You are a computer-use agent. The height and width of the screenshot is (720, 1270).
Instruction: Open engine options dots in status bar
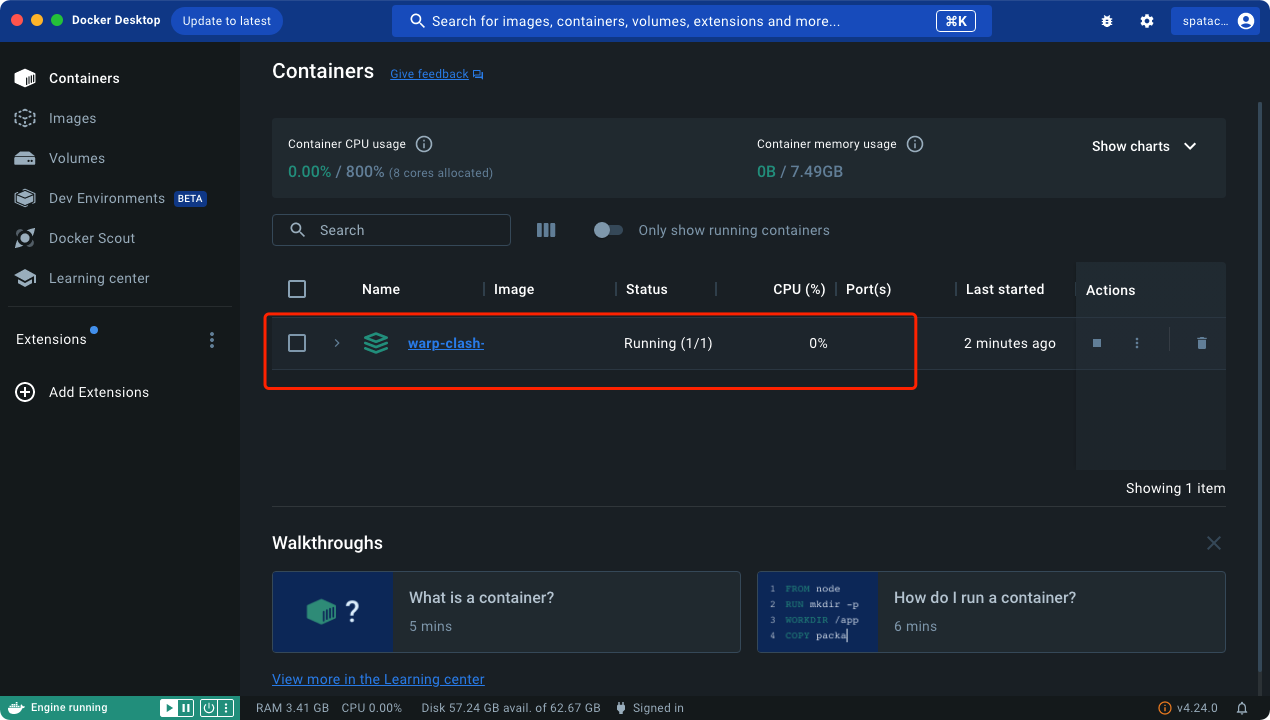pos(226,708)
